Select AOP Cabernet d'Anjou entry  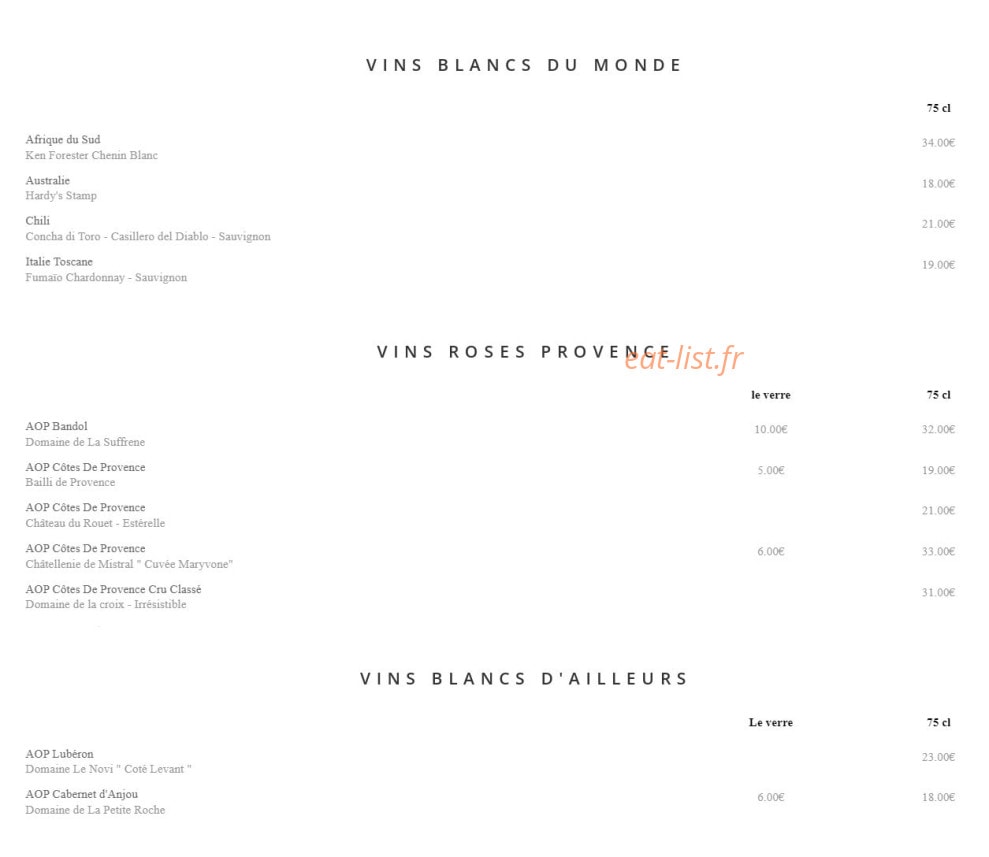[81, 794]
